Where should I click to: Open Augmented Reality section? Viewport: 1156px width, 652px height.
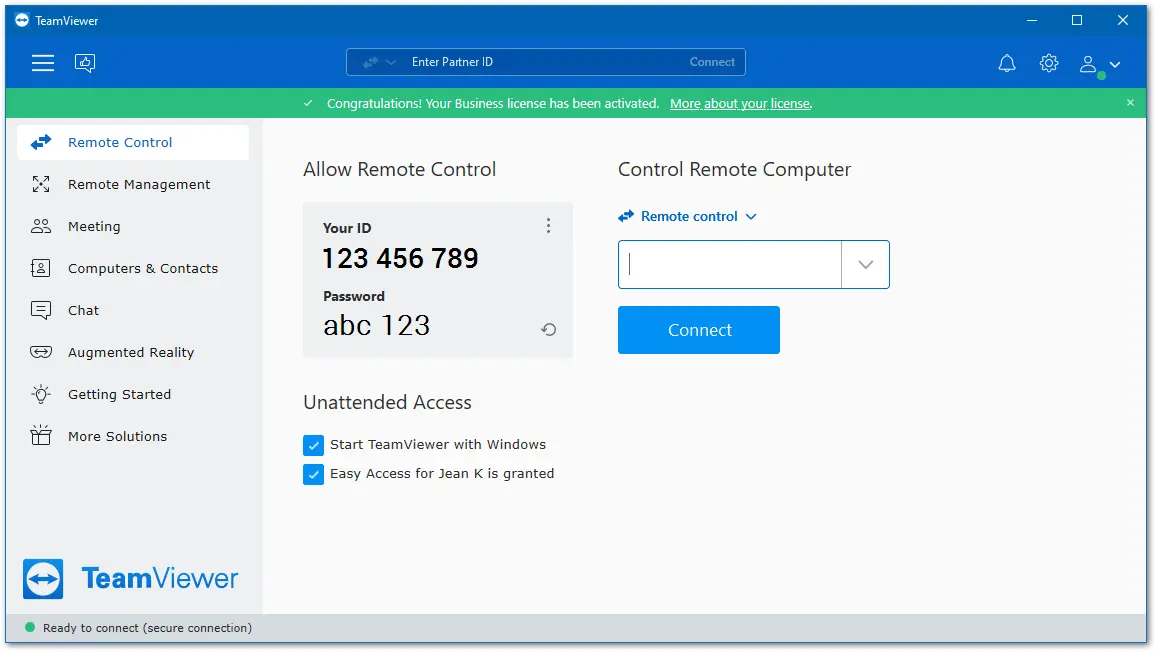(x=133, y=353)
